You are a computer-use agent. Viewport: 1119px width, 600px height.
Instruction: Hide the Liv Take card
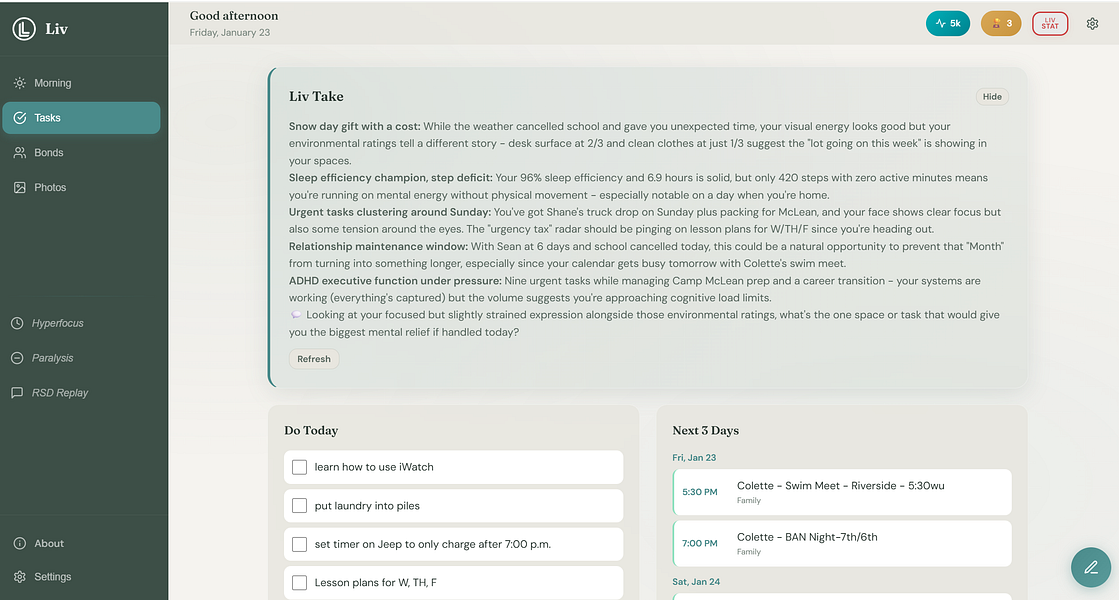[x=992, y=96]
